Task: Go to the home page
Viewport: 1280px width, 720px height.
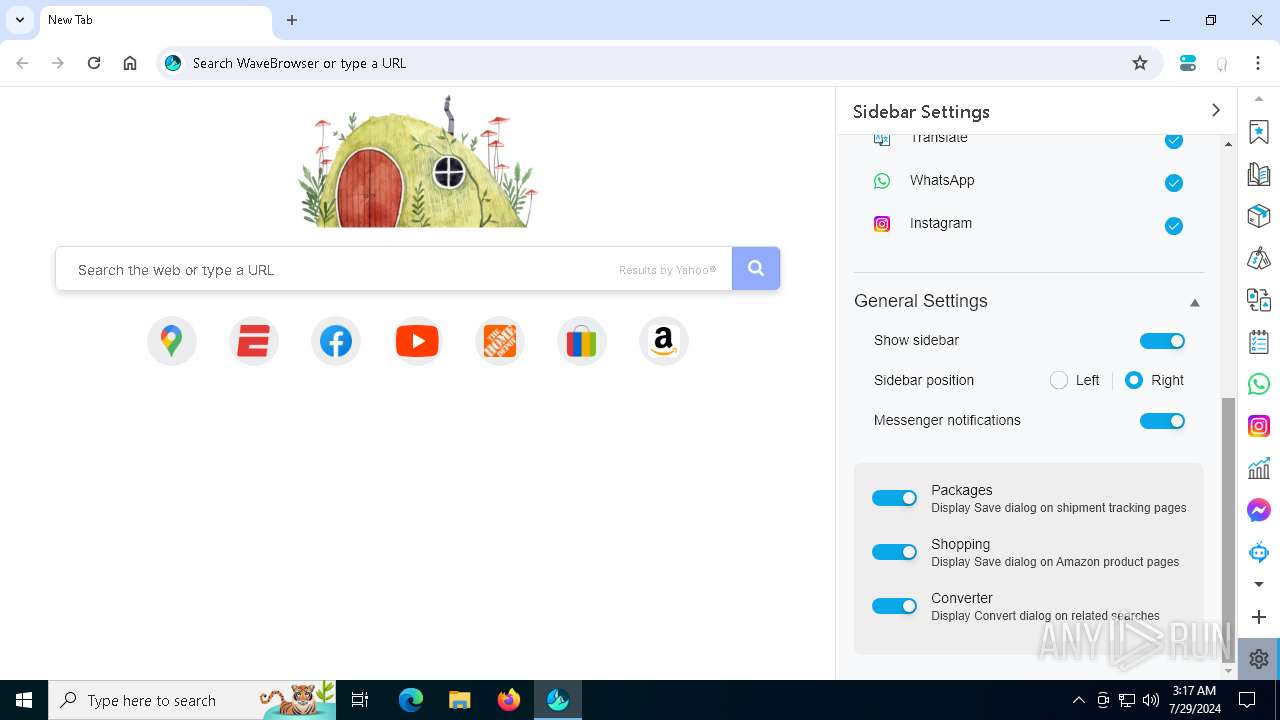Action: point(130,63)
